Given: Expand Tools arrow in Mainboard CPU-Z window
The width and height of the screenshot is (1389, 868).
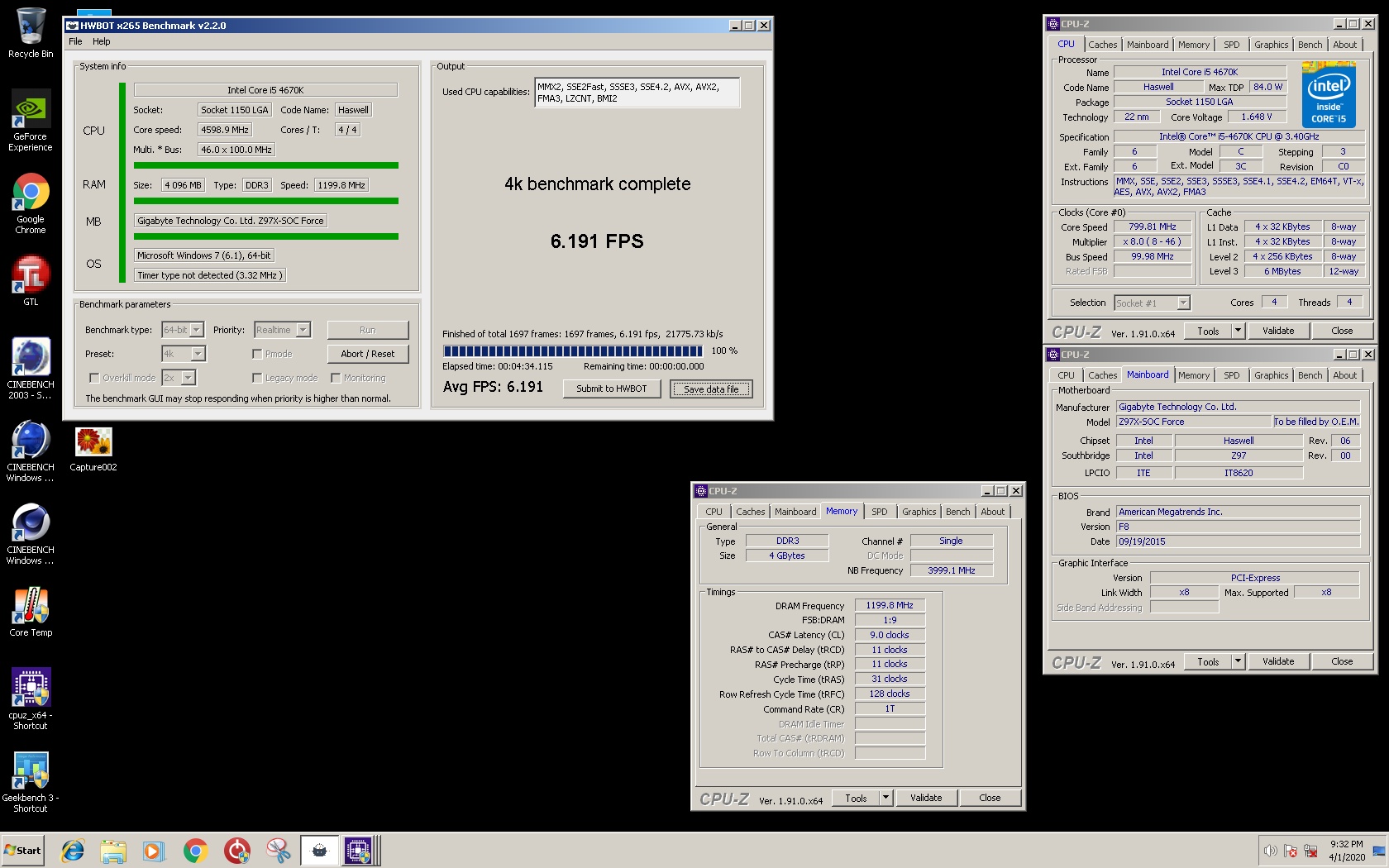Looking at the screenshot, I should coord(1238,661).
